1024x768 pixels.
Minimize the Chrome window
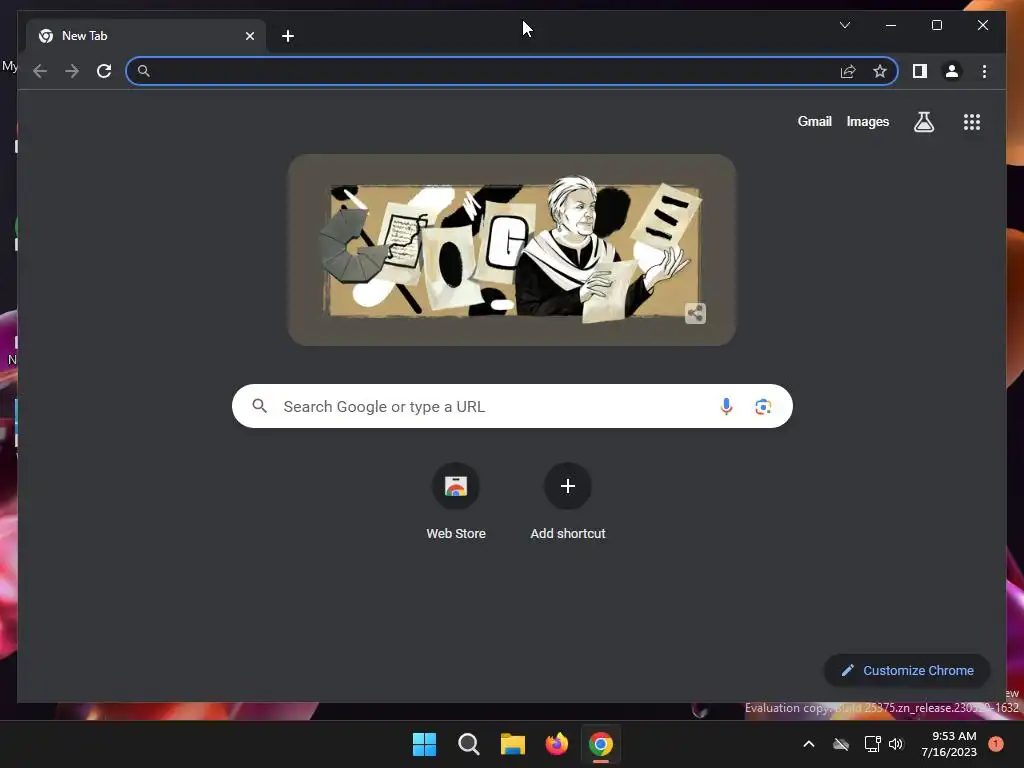tap(891, 25)
